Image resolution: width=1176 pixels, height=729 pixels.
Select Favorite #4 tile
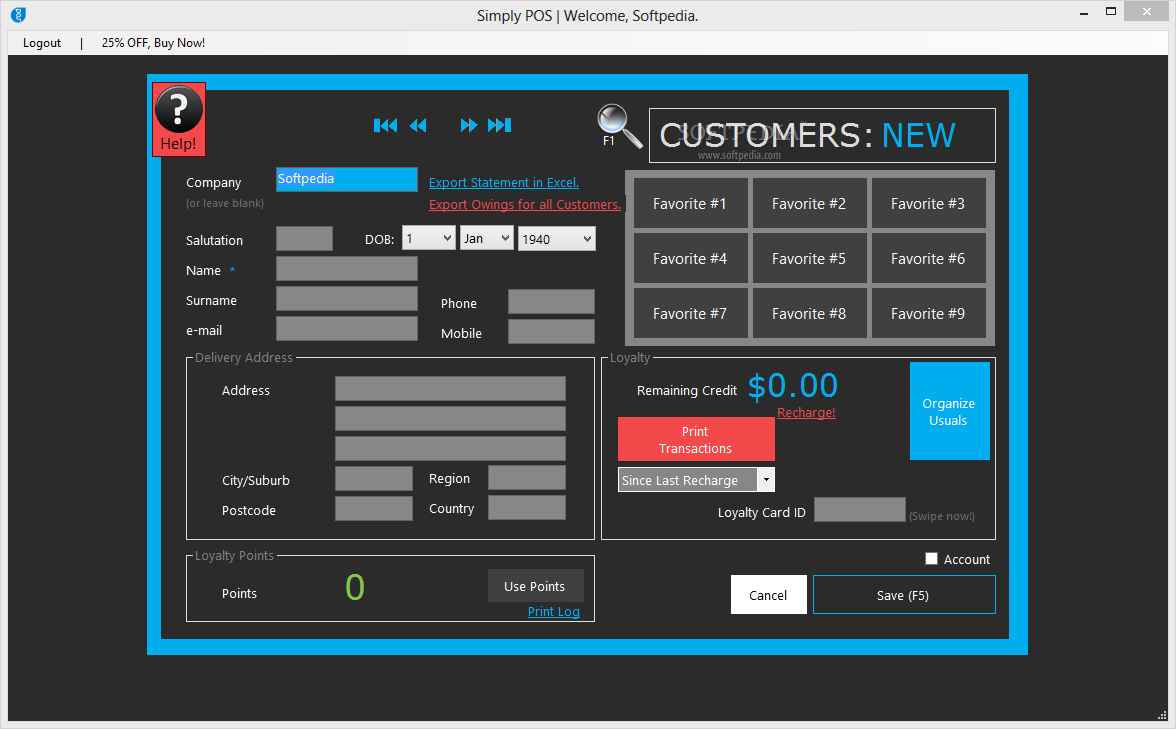point(690,258)
